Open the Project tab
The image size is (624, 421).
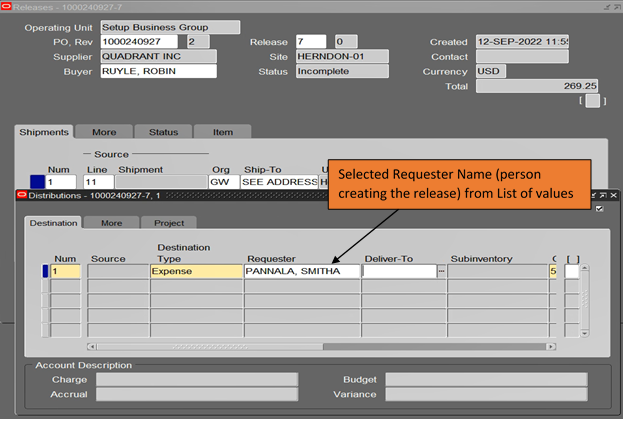169,223
